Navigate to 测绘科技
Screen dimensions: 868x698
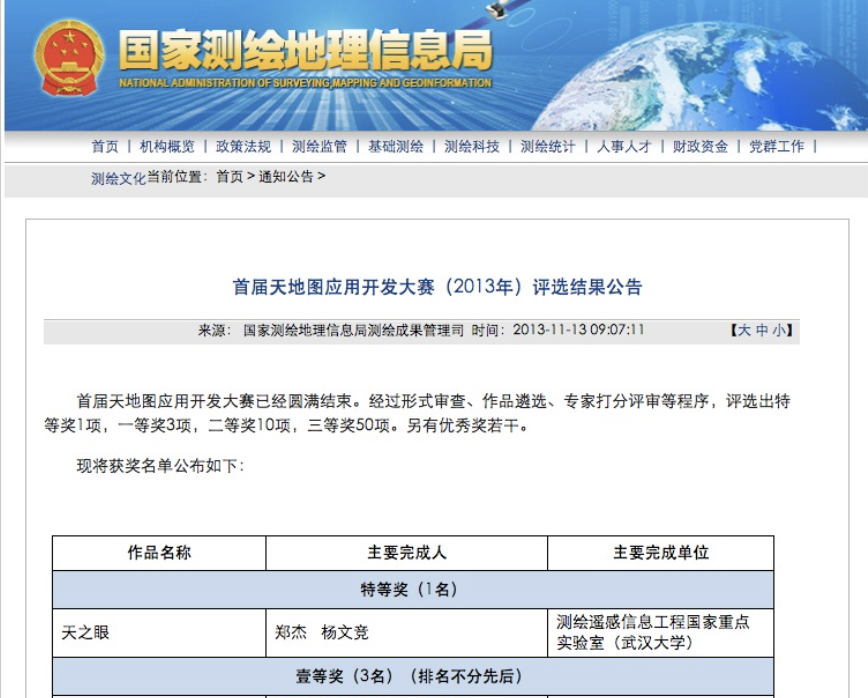(x=471, y=146)
